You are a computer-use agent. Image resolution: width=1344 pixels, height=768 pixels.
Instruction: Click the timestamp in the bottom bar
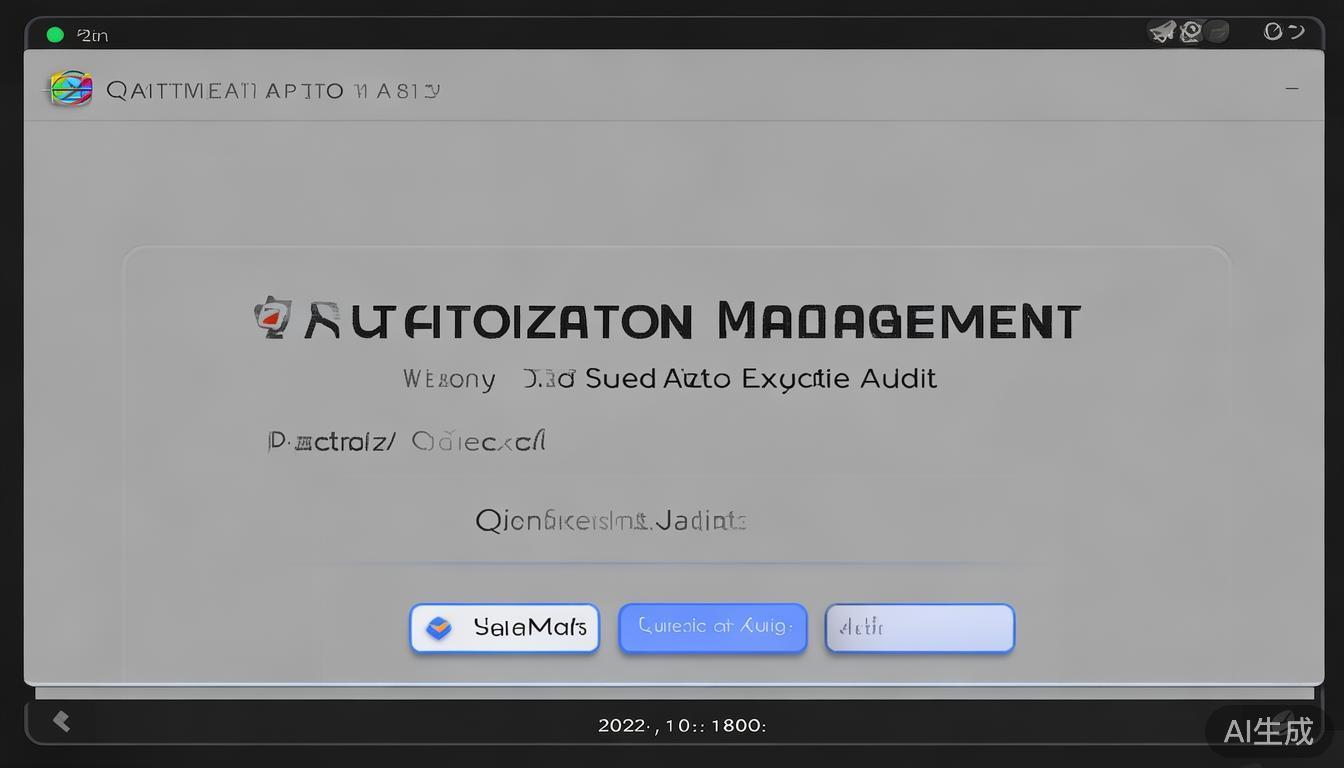point(682,726)
